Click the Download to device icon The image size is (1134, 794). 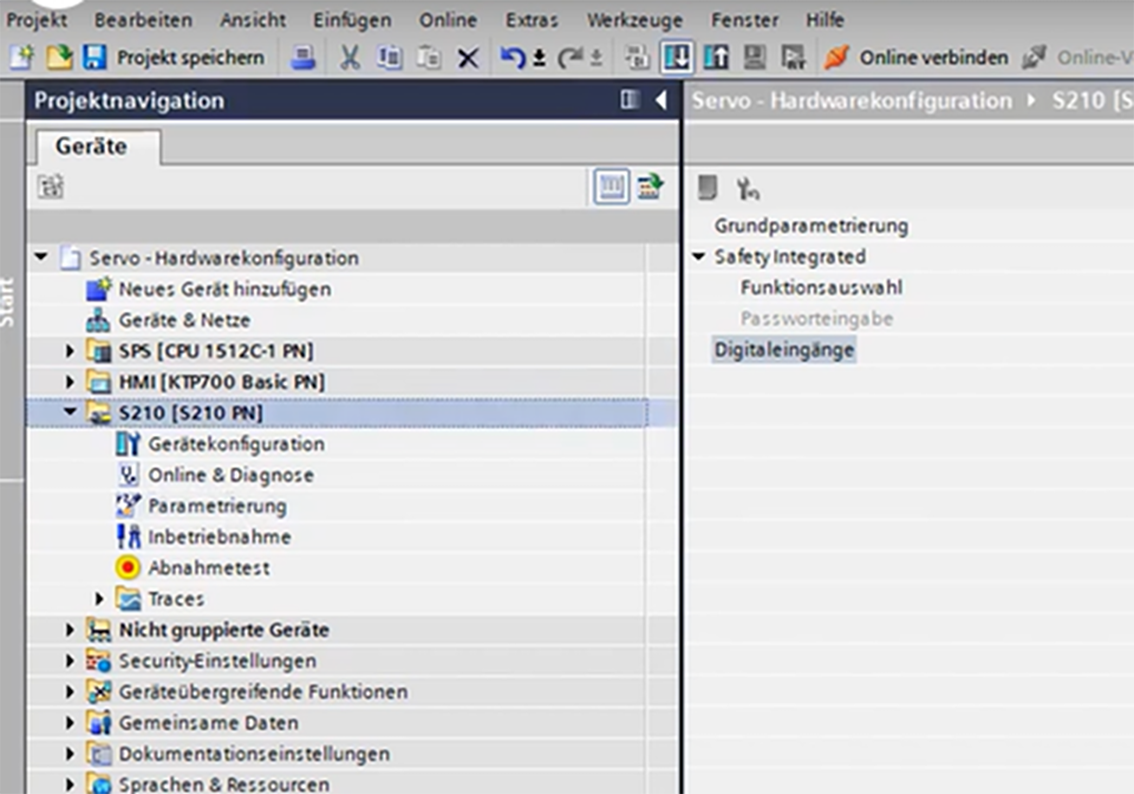677,57
